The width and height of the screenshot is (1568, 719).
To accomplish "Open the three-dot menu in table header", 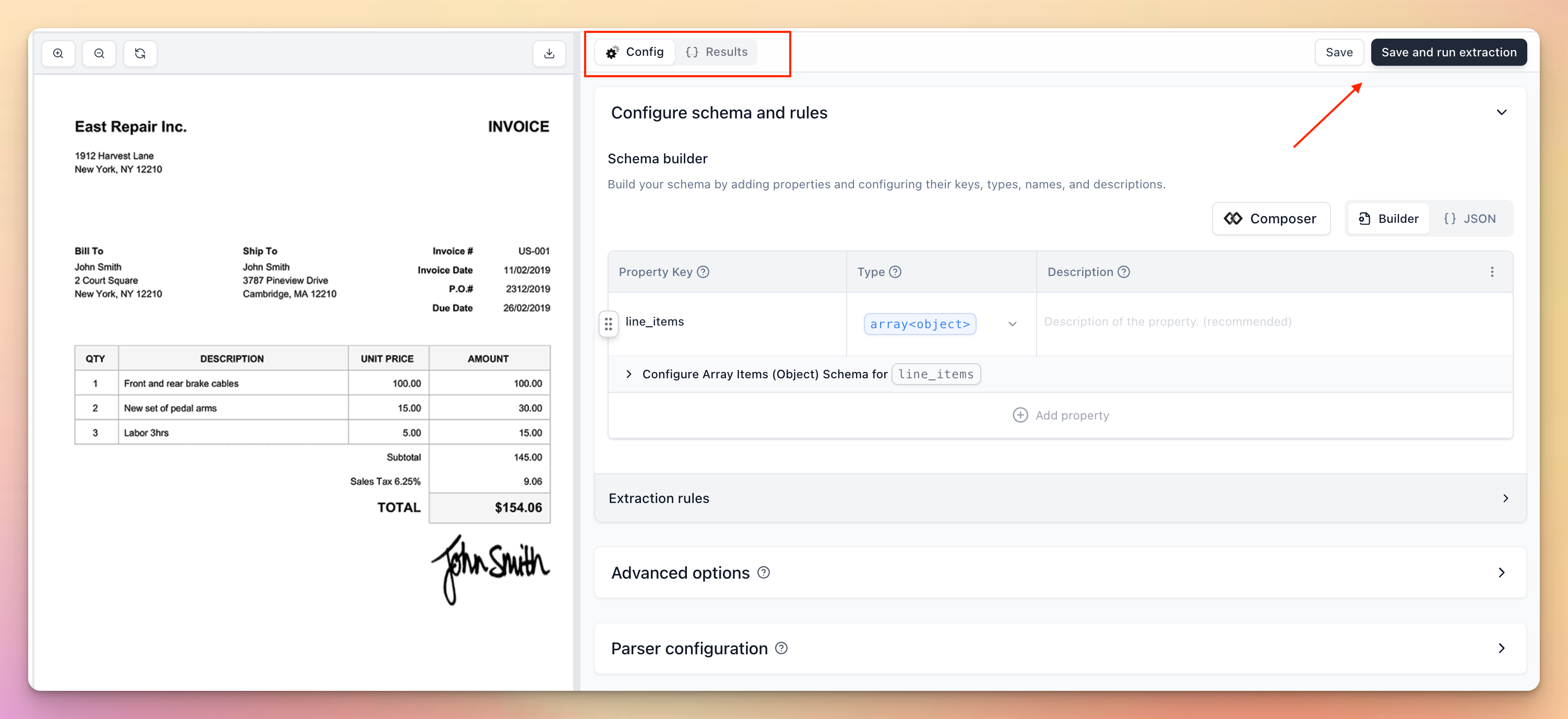I will tap(1491, 272).
